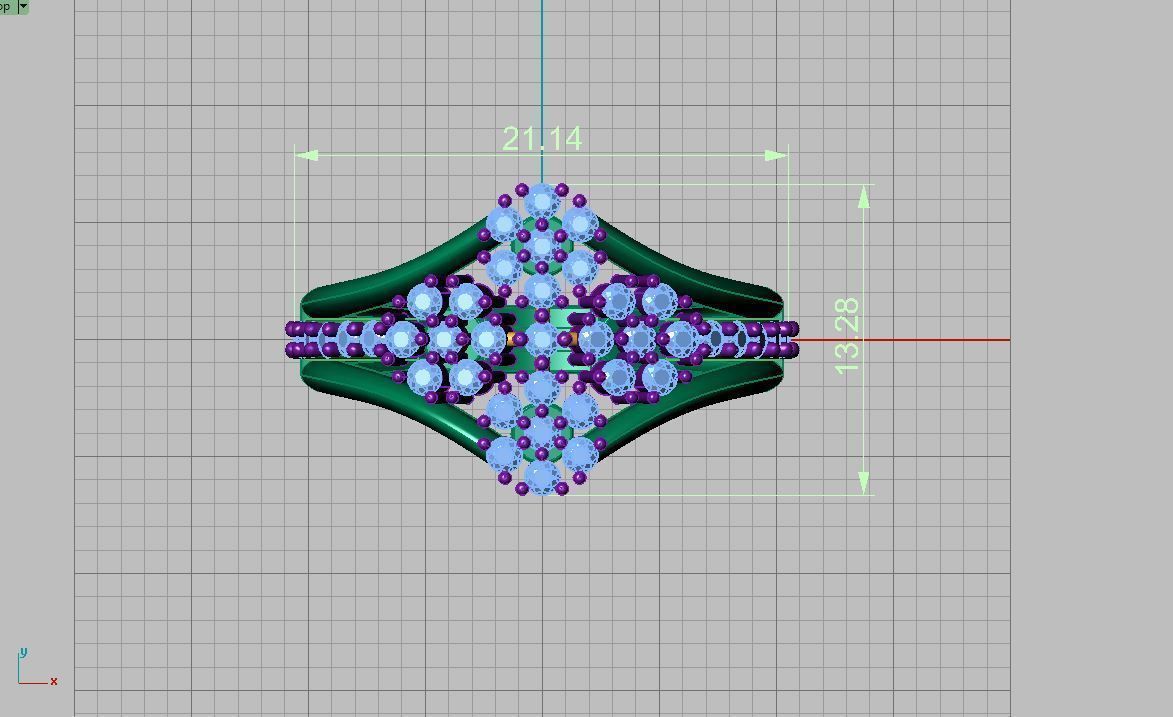Pick the bottommost blue gem on the ring
The image size is (1173, 717).
point(542,478)
